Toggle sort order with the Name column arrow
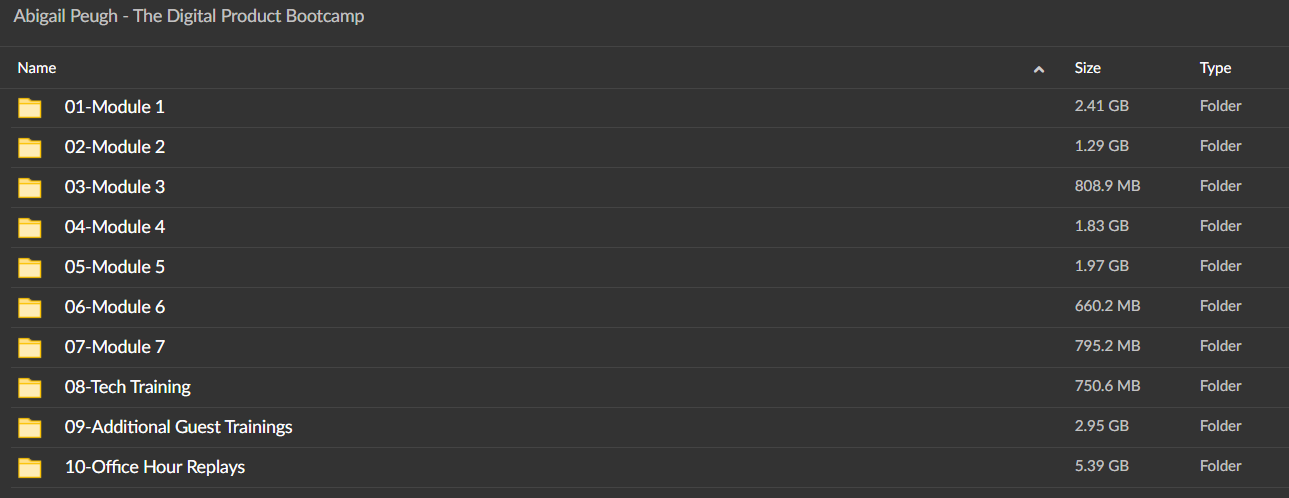1289x498 pixels. pyautogui.click(x=1039, y=69)
